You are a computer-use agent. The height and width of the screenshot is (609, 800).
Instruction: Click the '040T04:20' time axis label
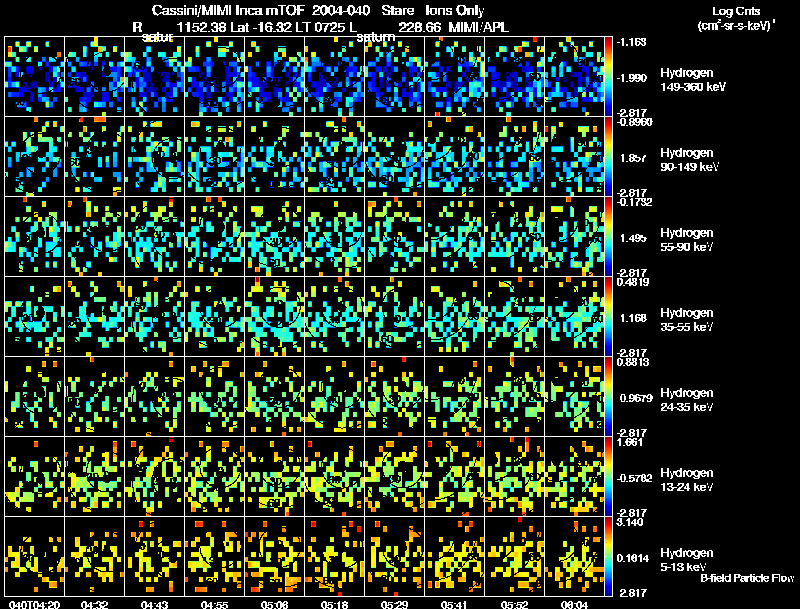(34, 604)
